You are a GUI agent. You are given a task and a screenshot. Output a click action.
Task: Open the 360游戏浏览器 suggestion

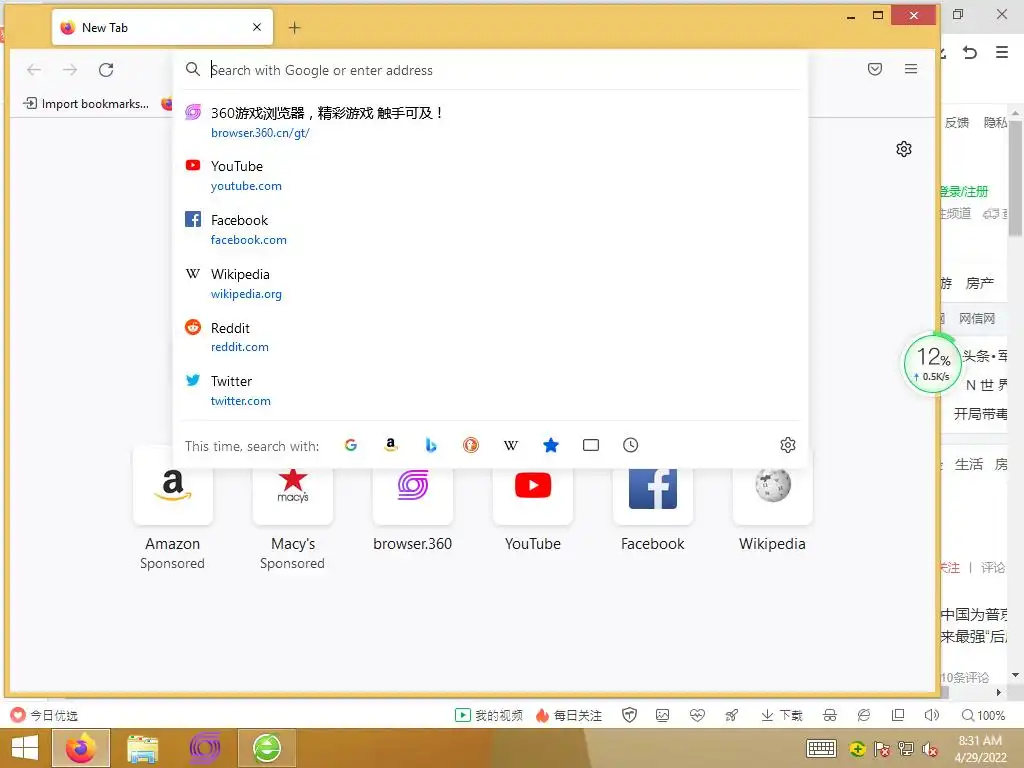(490, 122)
